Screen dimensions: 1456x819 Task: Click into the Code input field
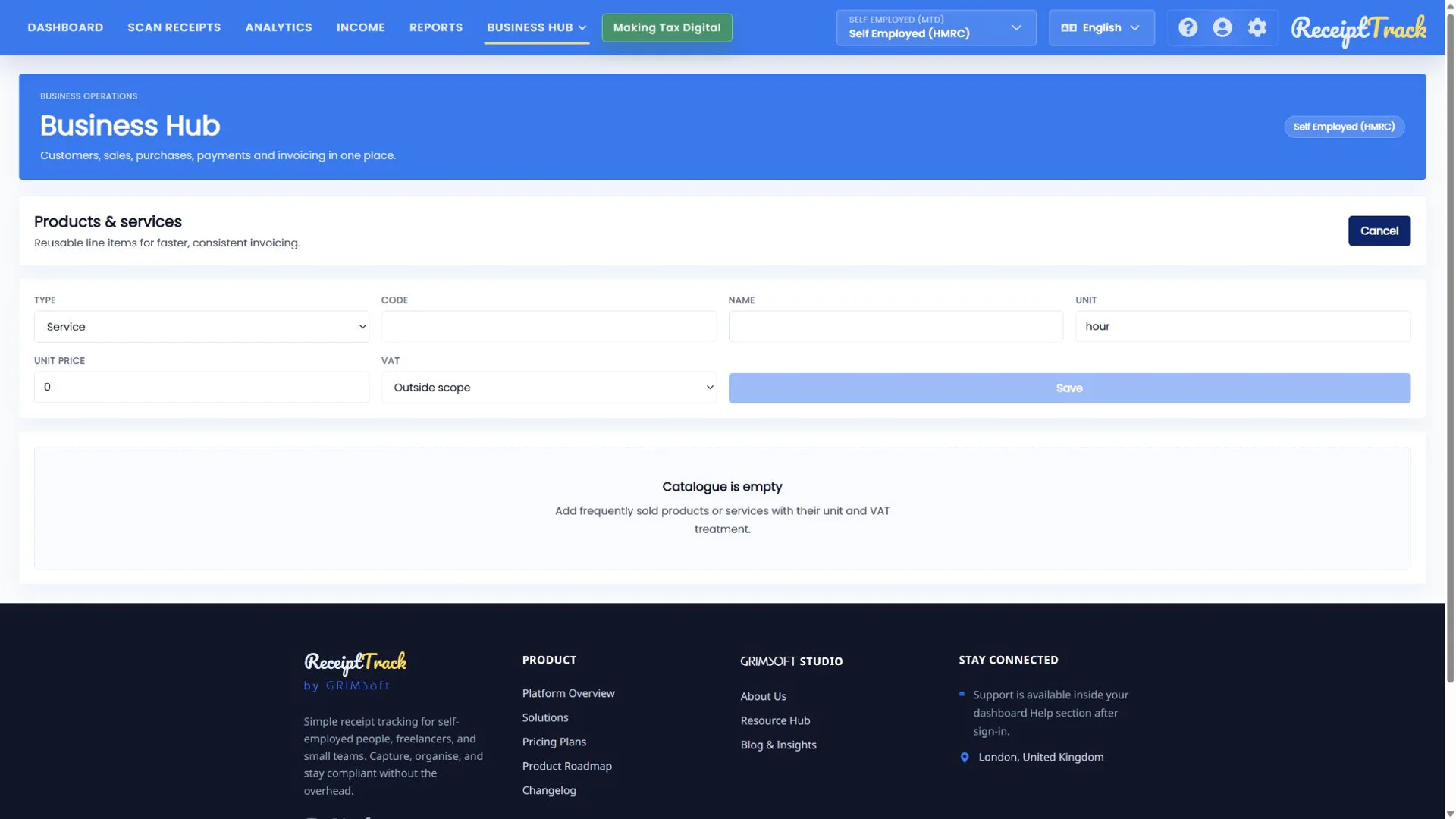(548, 327)
